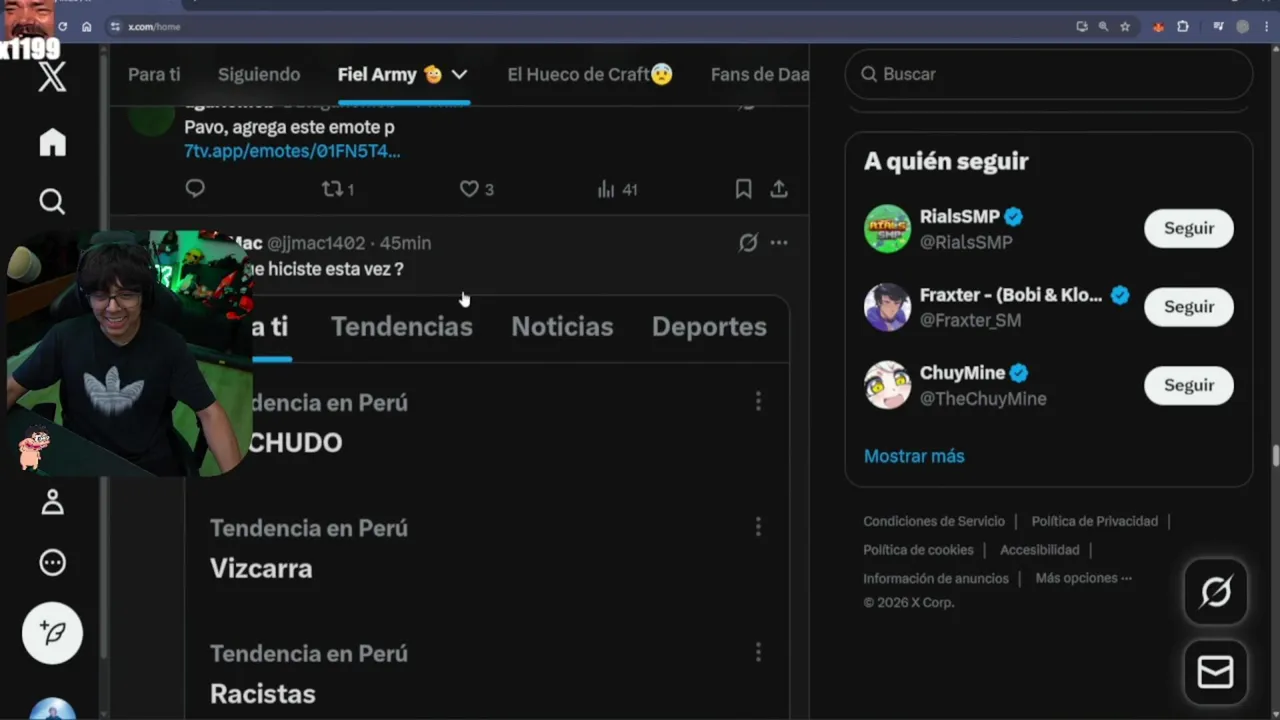The image size is (1280, 720).
Task: Follow ChuyMine with the Seguir button
Action: point(1189,385)
